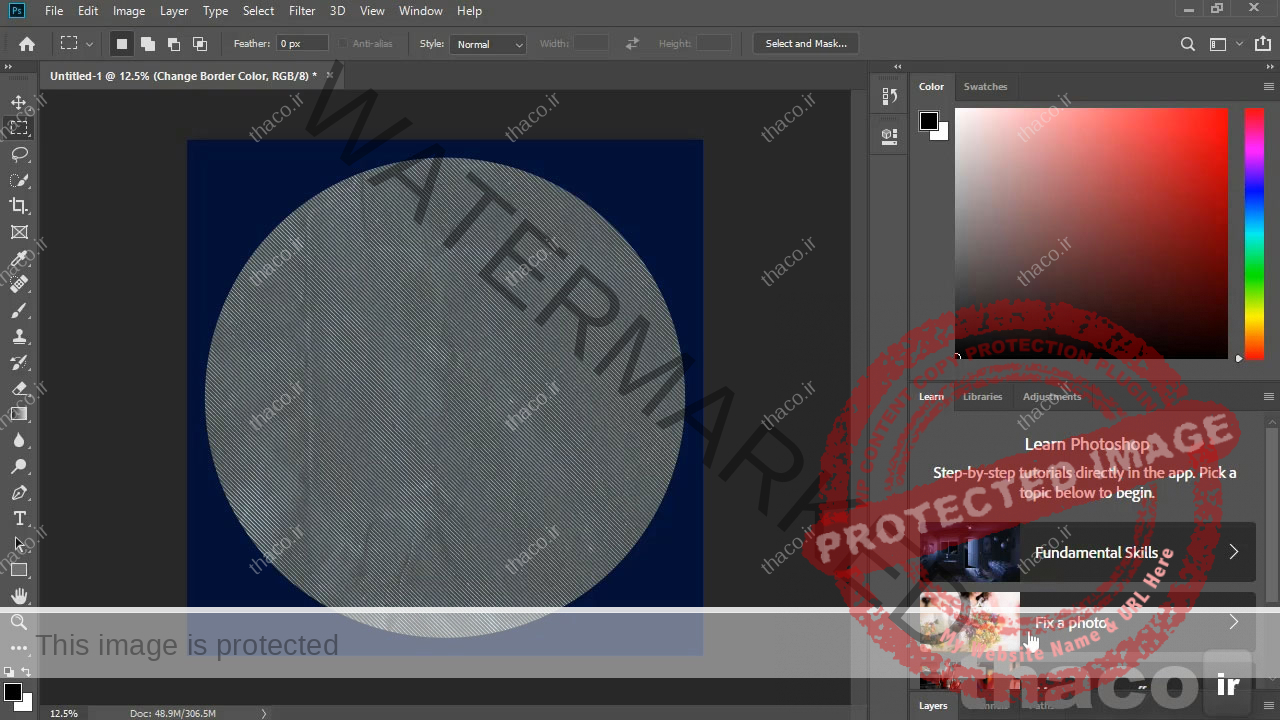Viewport: 1280px width, 720px height.
Task: Click the Feather input field
Action: [302, 44]
